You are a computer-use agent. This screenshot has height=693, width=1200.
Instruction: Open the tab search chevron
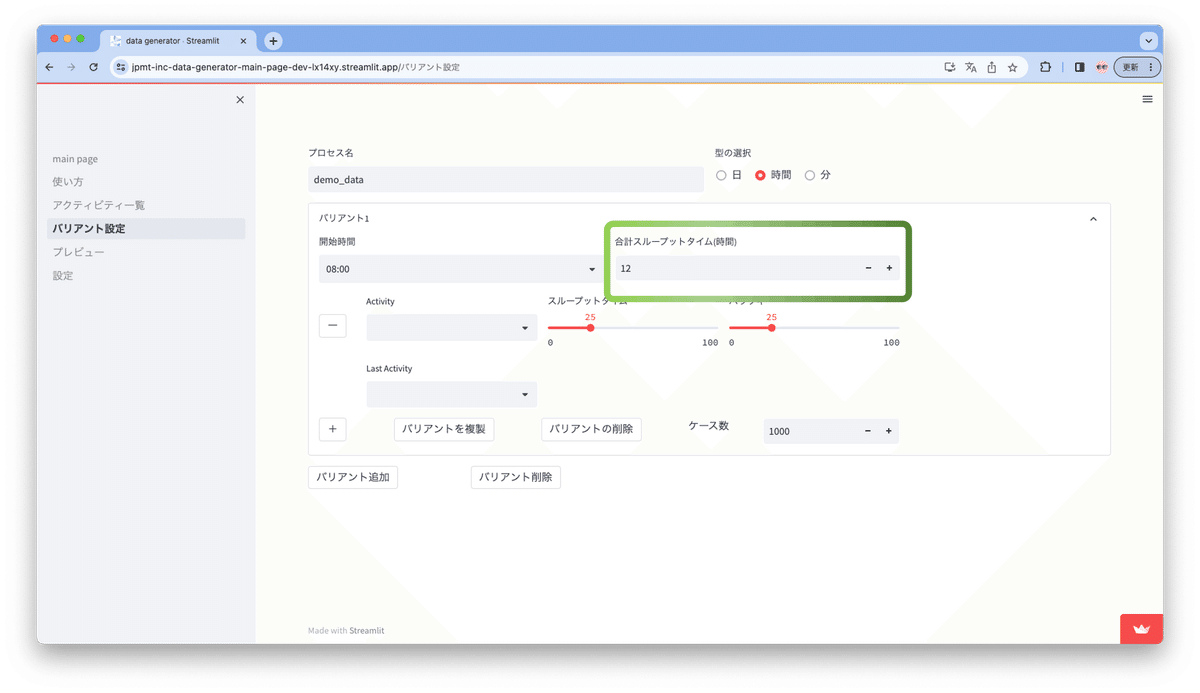[x=1148, y=41]
